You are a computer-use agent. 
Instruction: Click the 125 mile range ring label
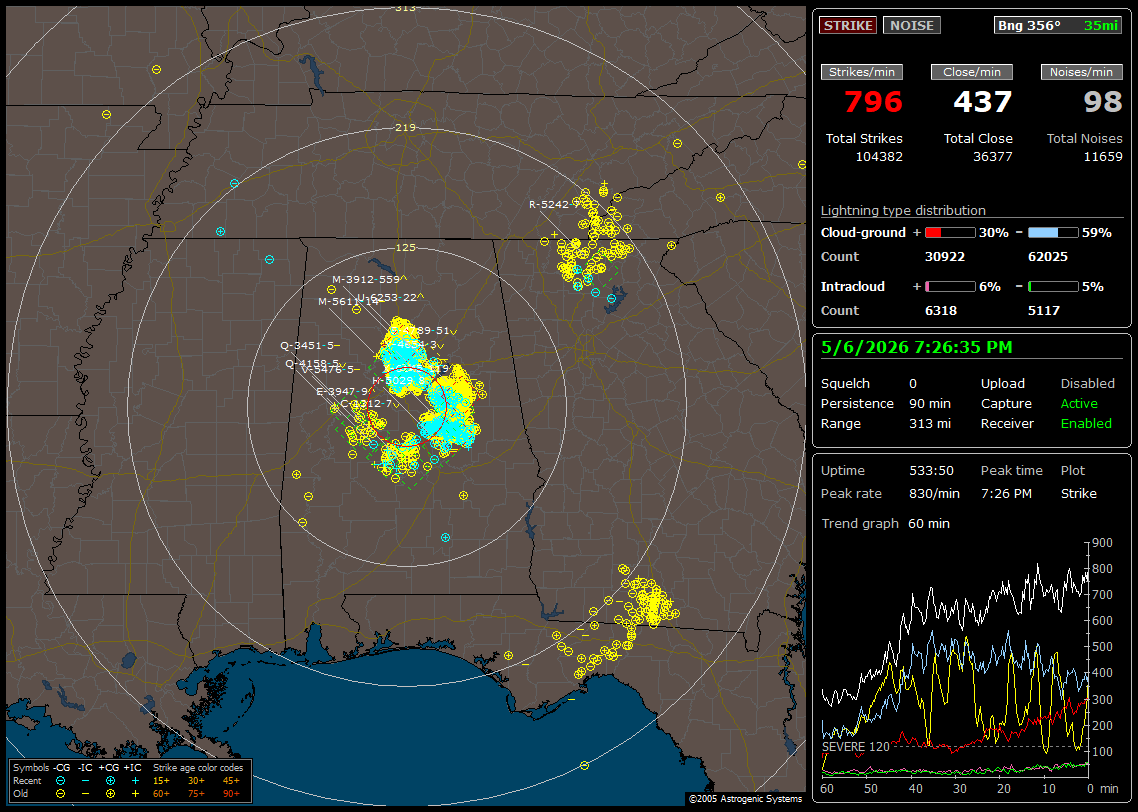click(405, 247)
